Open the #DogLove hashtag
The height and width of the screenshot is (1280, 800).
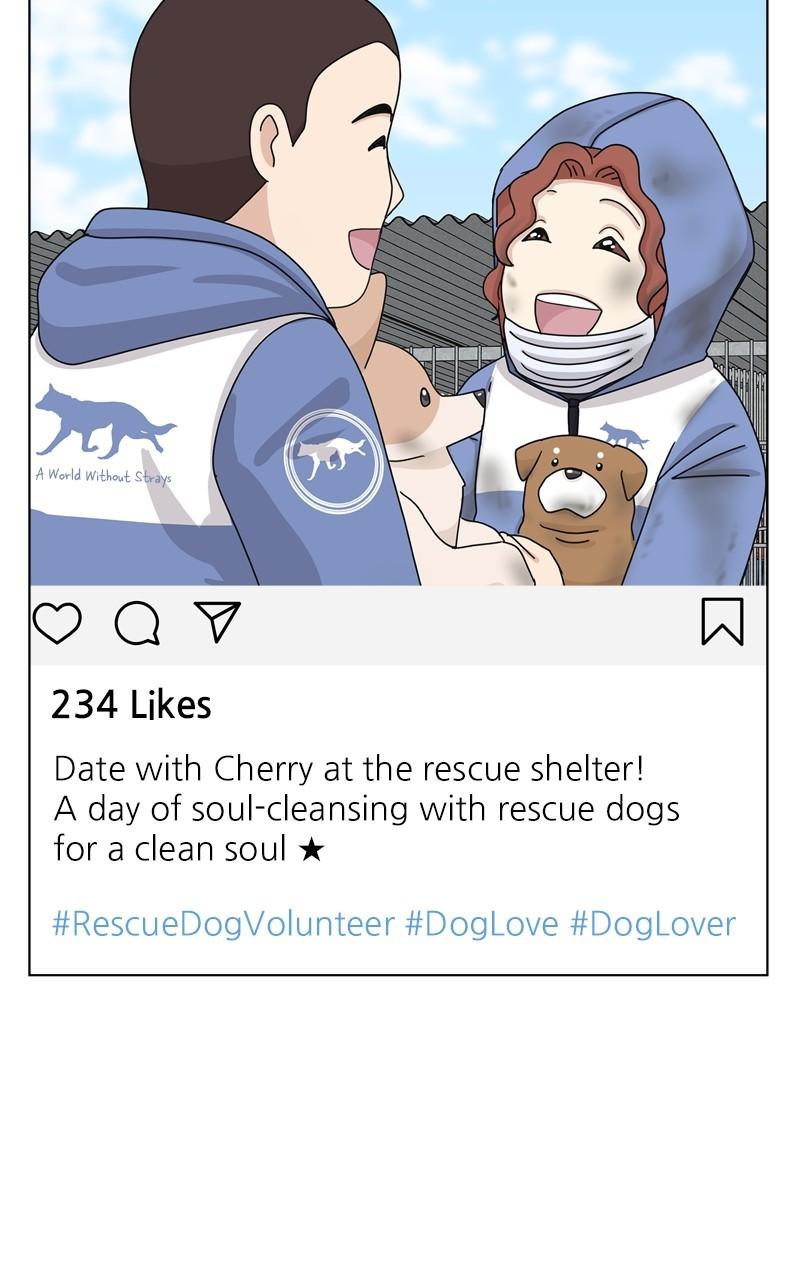tap(481, 923)
